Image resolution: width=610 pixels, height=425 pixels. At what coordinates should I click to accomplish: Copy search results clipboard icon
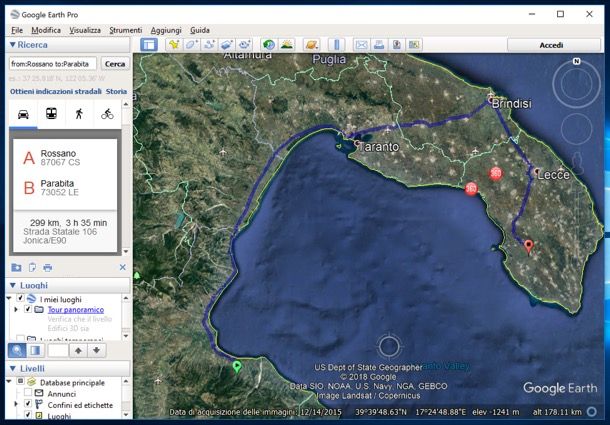tap(32, 267)
